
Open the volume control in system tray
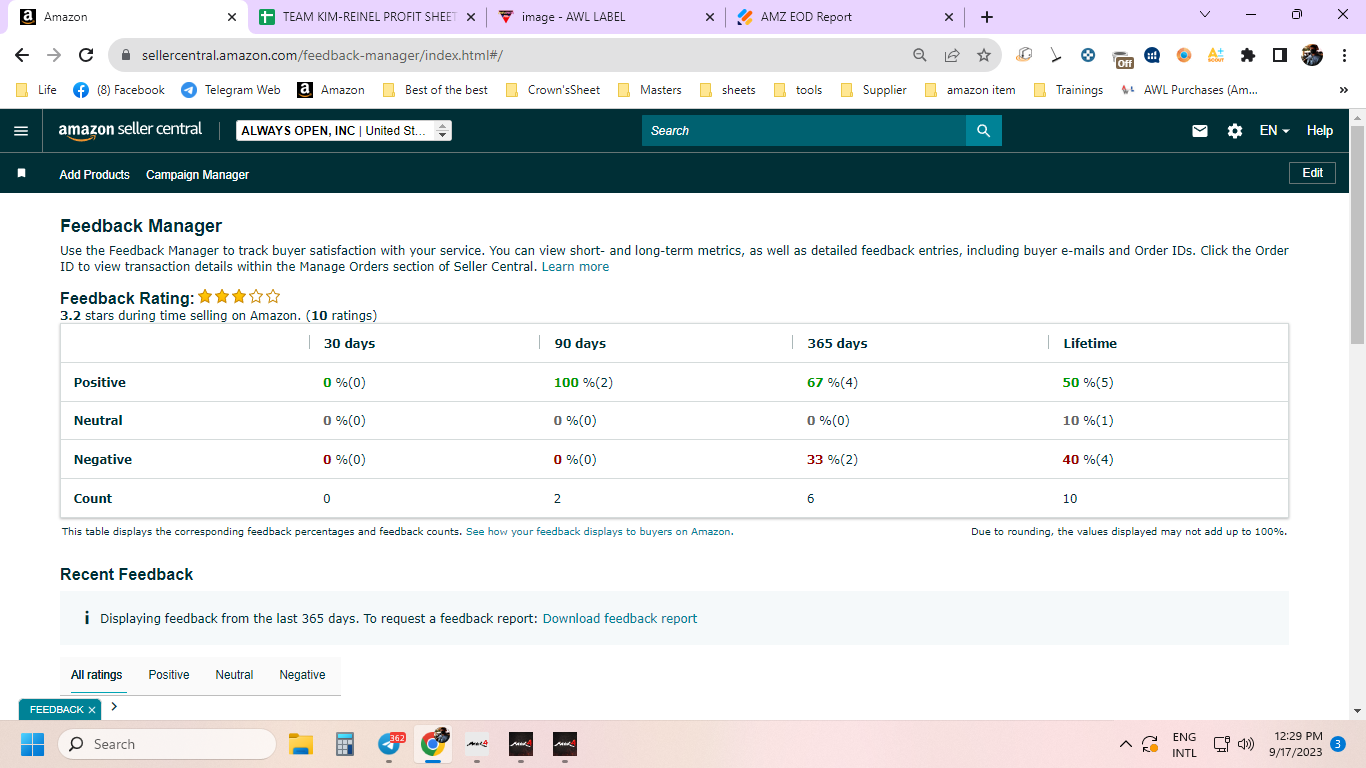(x=1246, y=744)
